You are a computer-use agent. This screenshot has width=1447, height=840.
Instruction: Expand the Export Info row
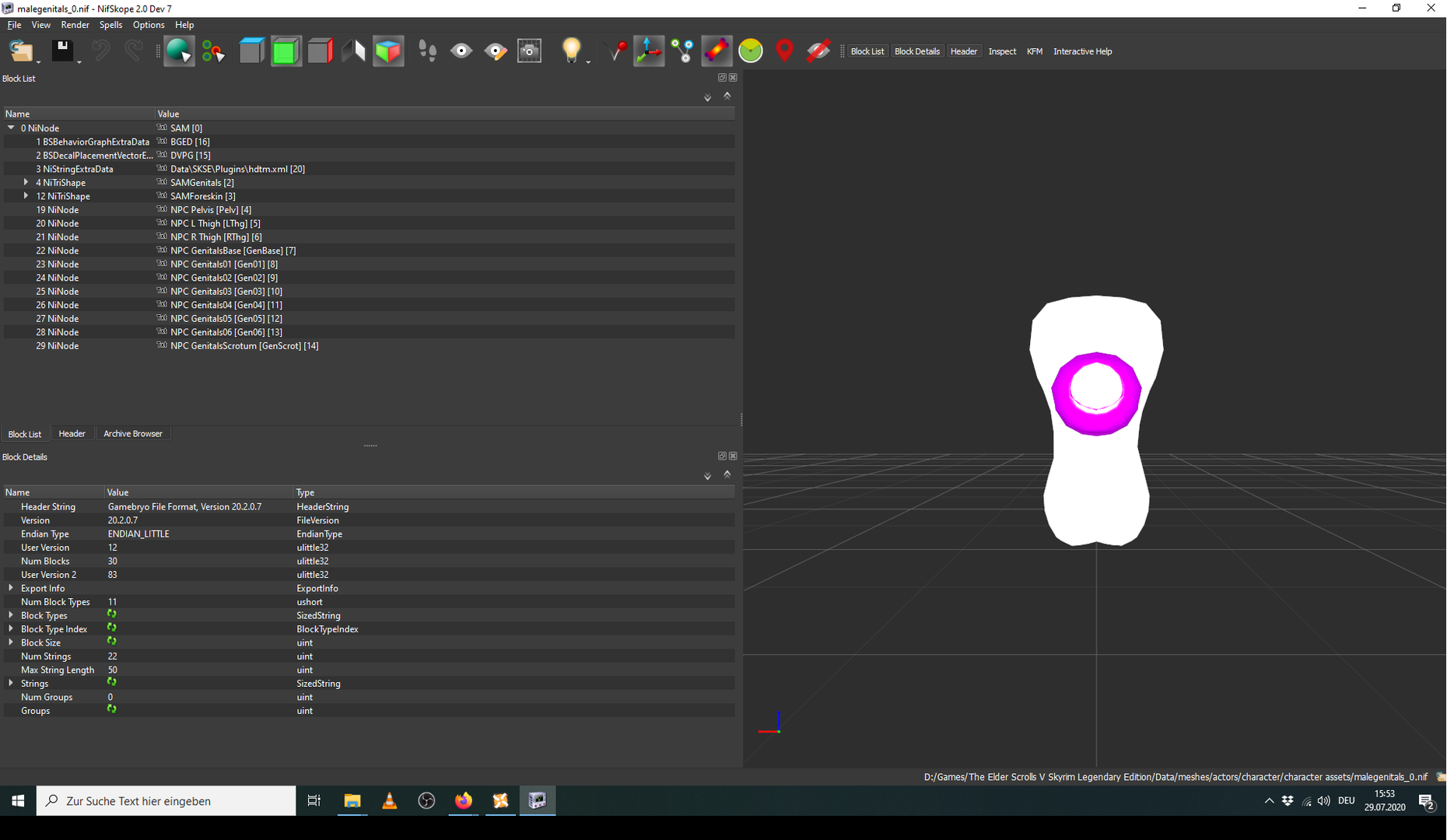coord(11,588)
